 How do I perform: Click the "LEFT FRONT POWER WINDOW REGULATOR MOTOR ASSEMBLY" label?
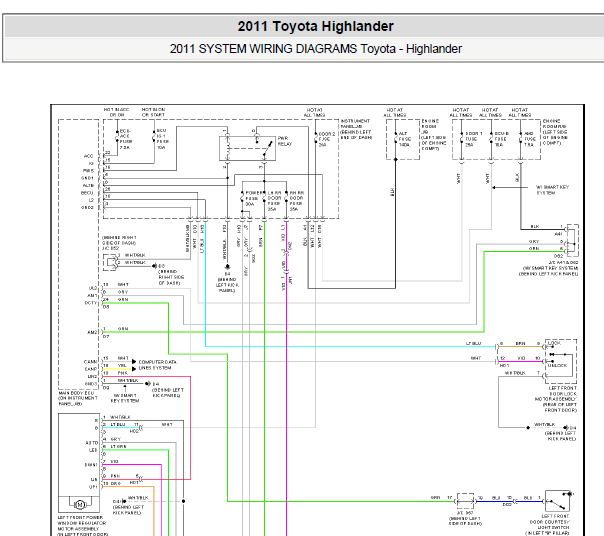point(82,526)
